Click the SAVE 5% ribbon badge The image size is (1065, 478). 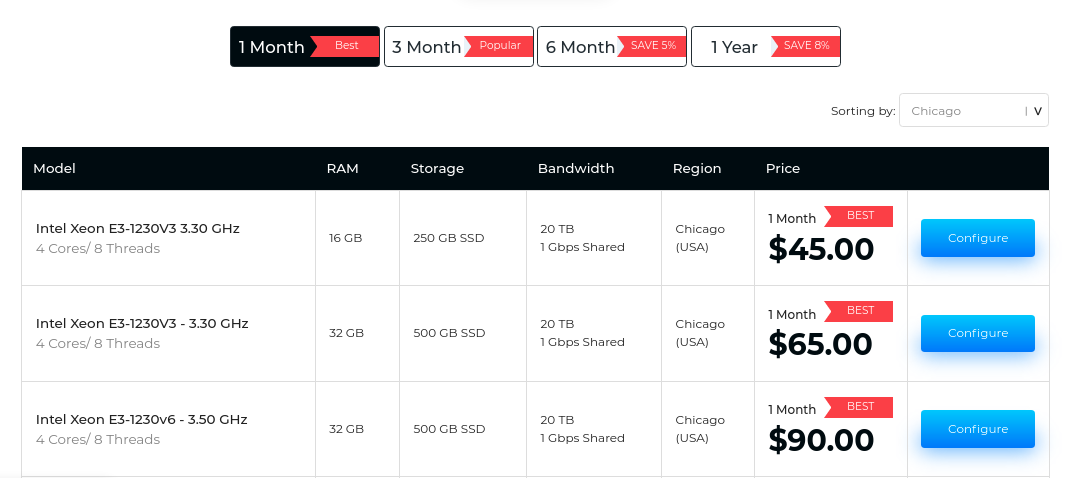coord(651,46)
